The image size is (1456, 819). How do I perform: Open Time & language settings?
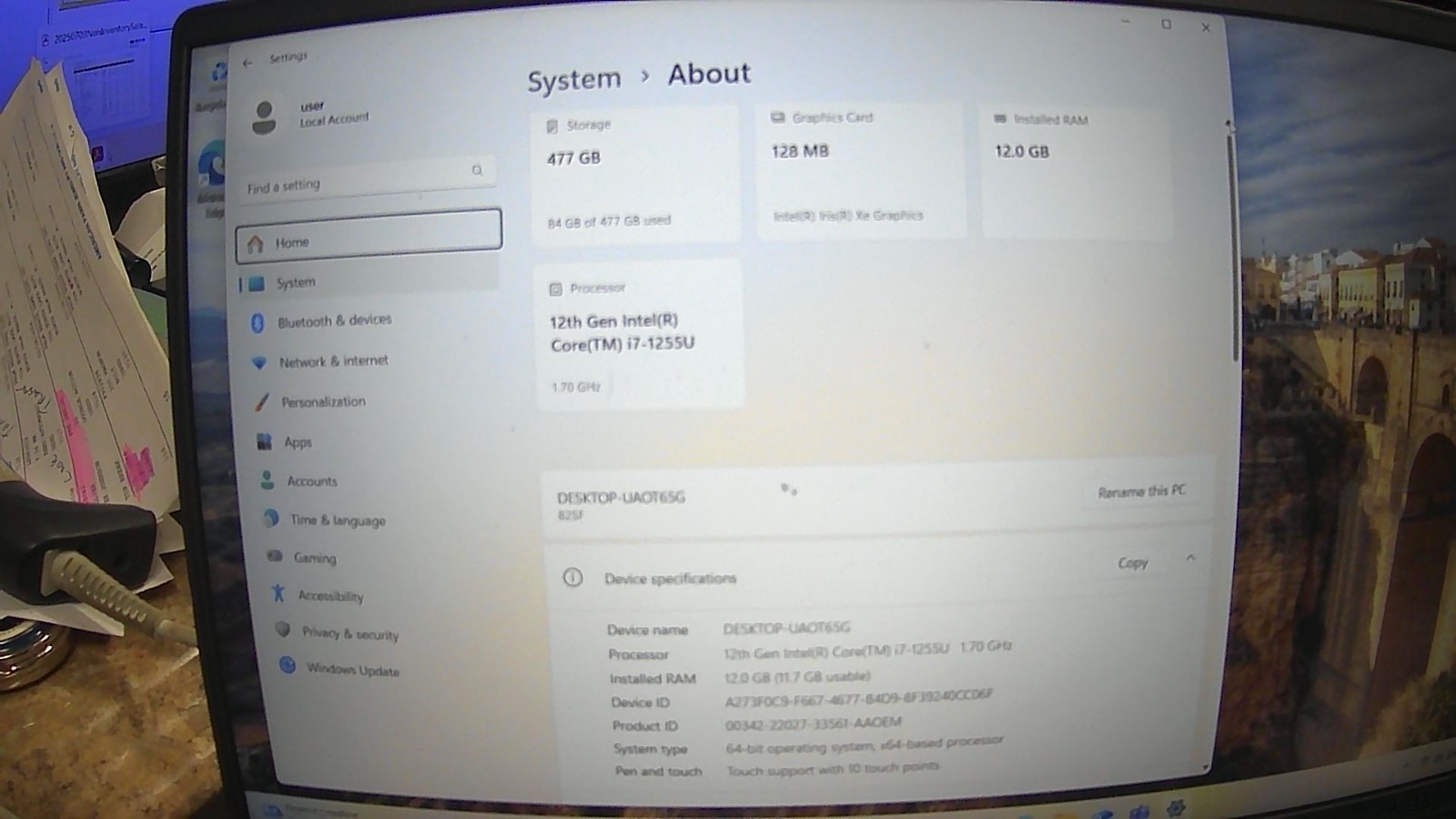click(337, 520)
